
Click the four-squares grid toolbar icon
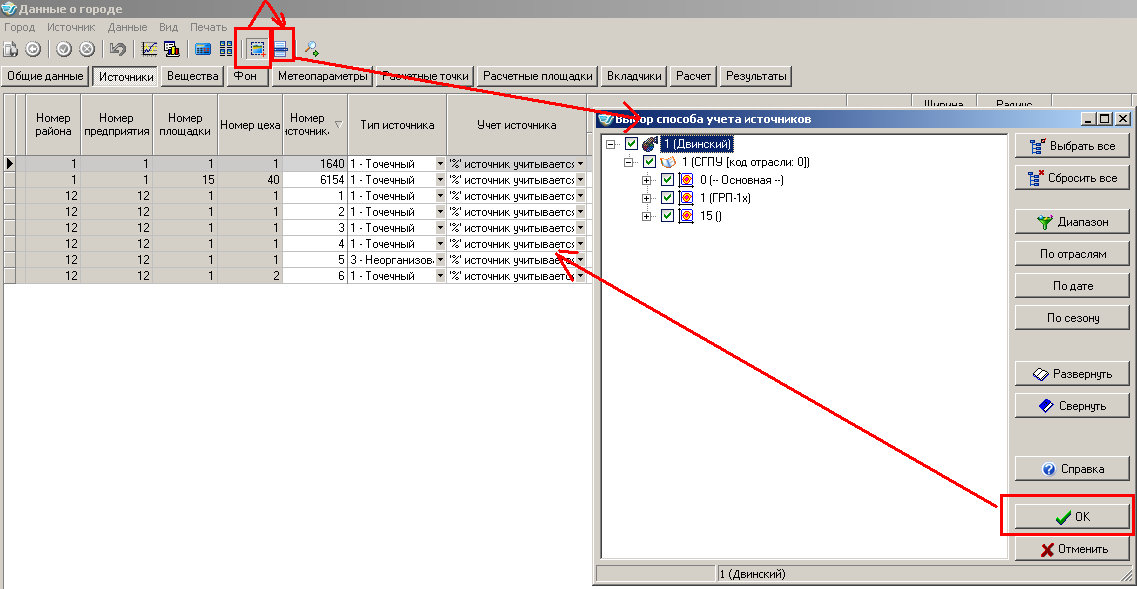pos(227,48)
